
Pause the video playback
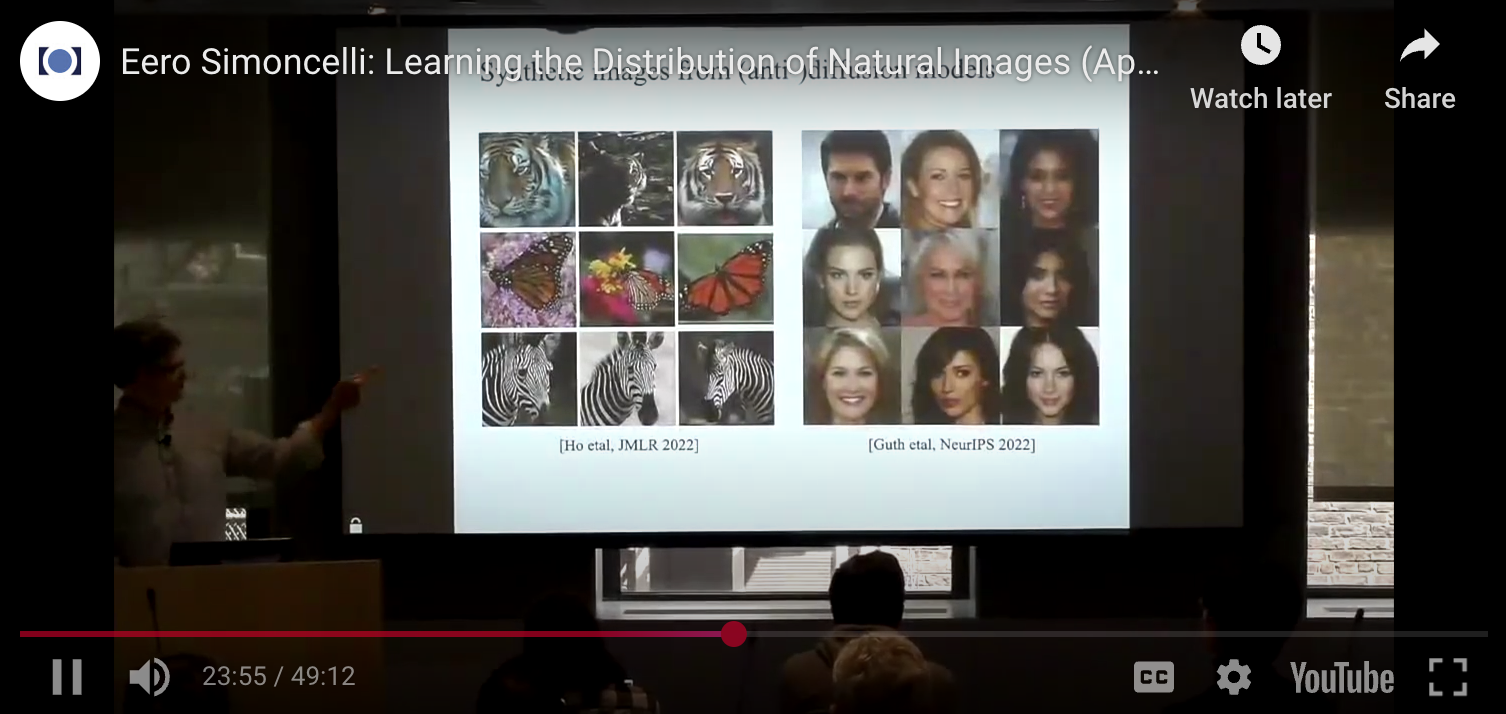coord(67,677)
